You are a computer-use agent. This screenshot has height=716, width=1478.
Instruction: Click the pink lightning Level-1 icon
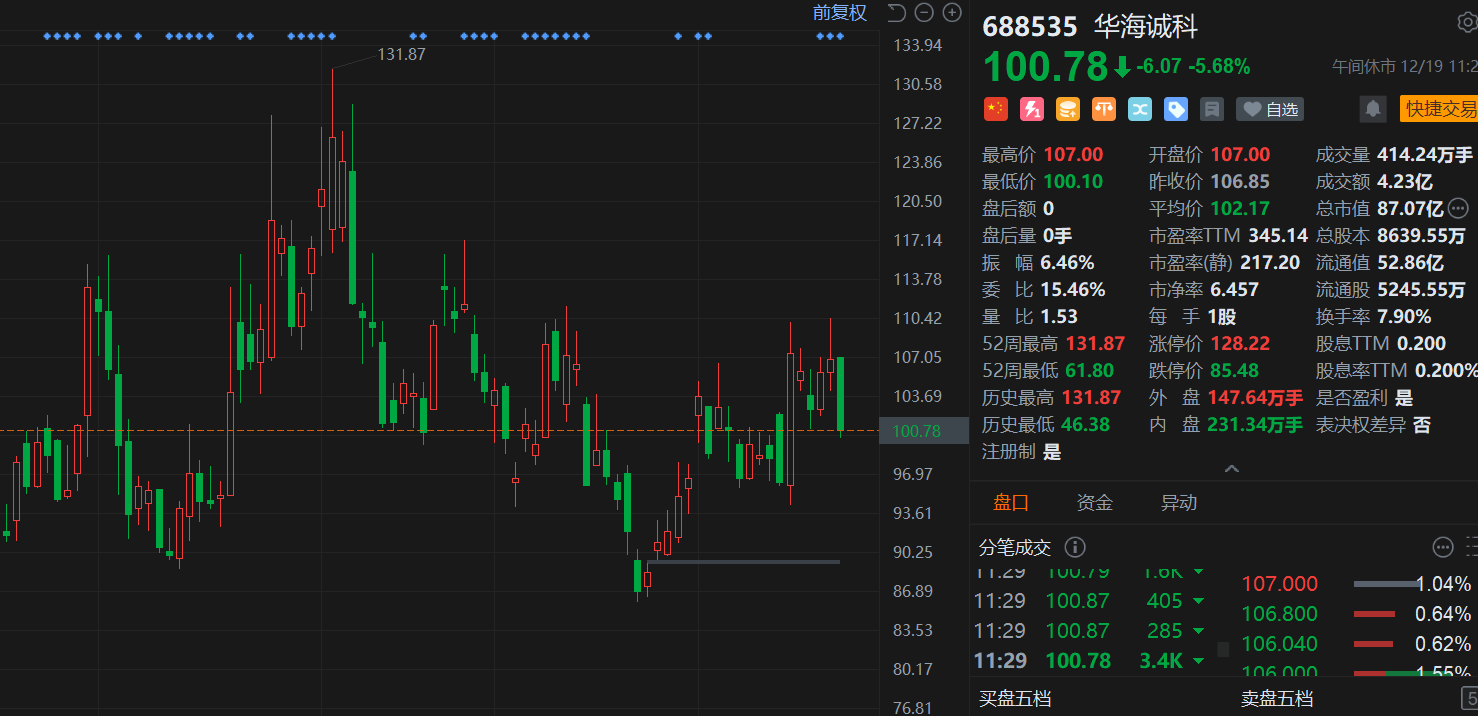pyautogui.click(x=1031, y=109)
